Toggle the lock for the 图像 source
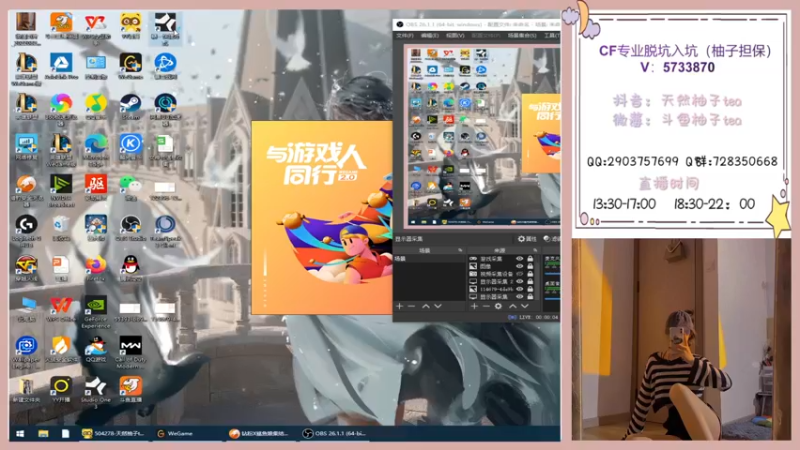This screenshot has width=800, height=450. click(x=530, y=266)
